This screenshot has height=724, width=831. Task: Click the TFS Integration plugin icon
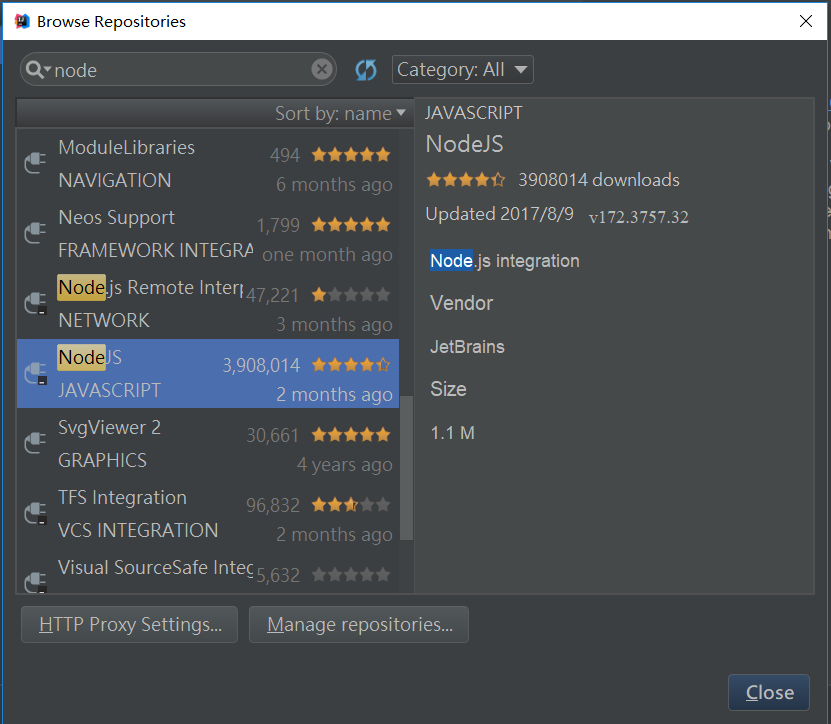36,514
